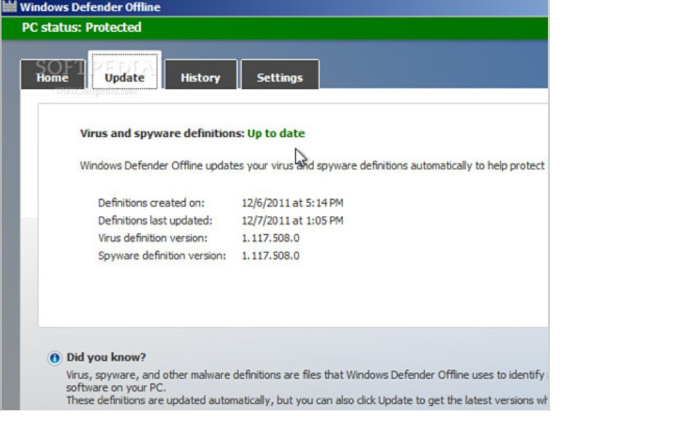700x438 pixels.
Task: Click the line starting 'These definitions are updated automatically'
Action: [x=307, y=400]
